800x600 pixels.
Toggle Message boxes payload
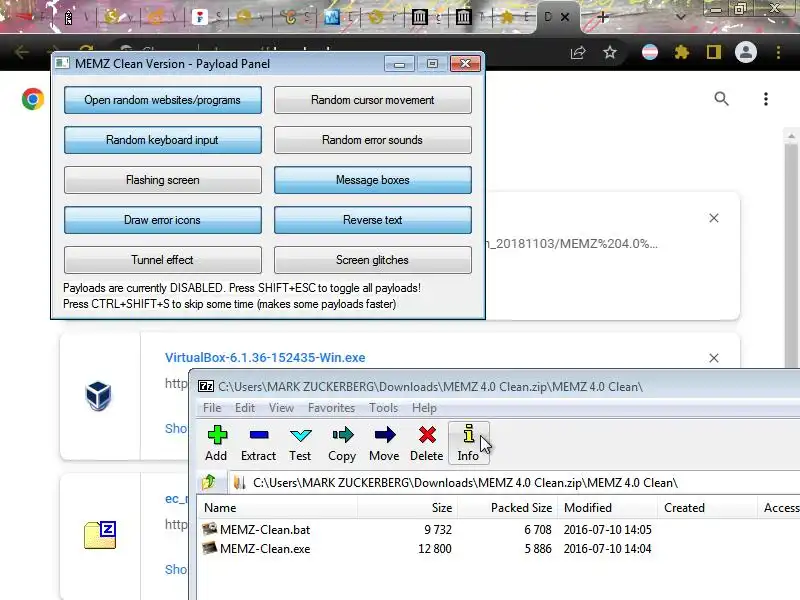pyautogui.click(x=372, y=180)
